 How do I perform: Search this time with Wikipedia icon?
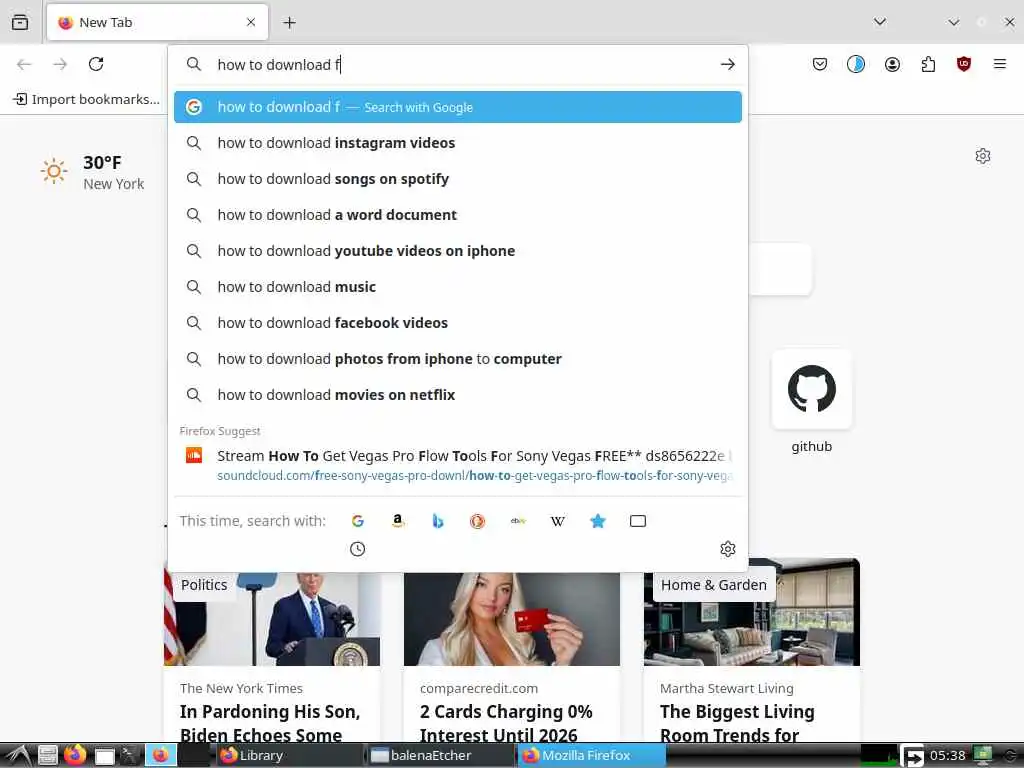(558, 521)
